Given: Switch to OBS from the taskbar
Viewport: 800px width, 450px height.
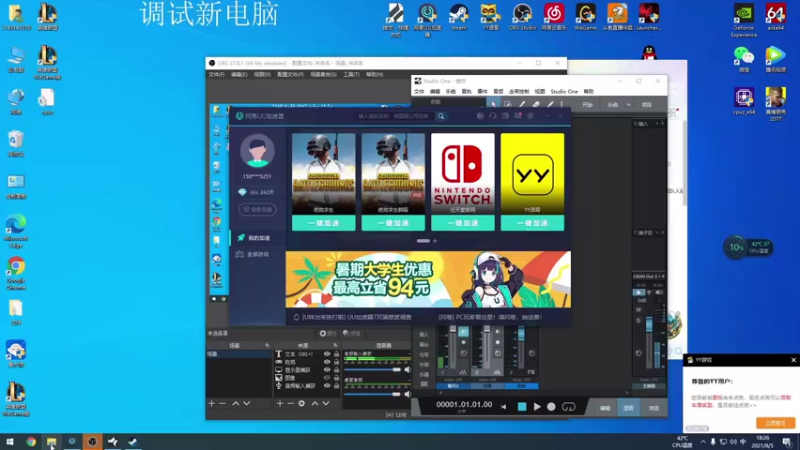Looking at the screenshot, I should coord(92,442).
